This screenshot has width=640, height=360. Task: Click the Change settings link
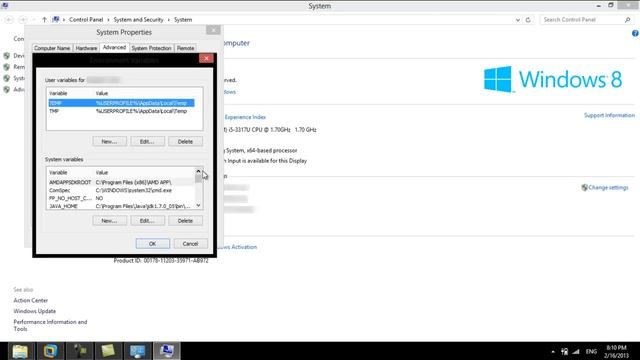608,188
